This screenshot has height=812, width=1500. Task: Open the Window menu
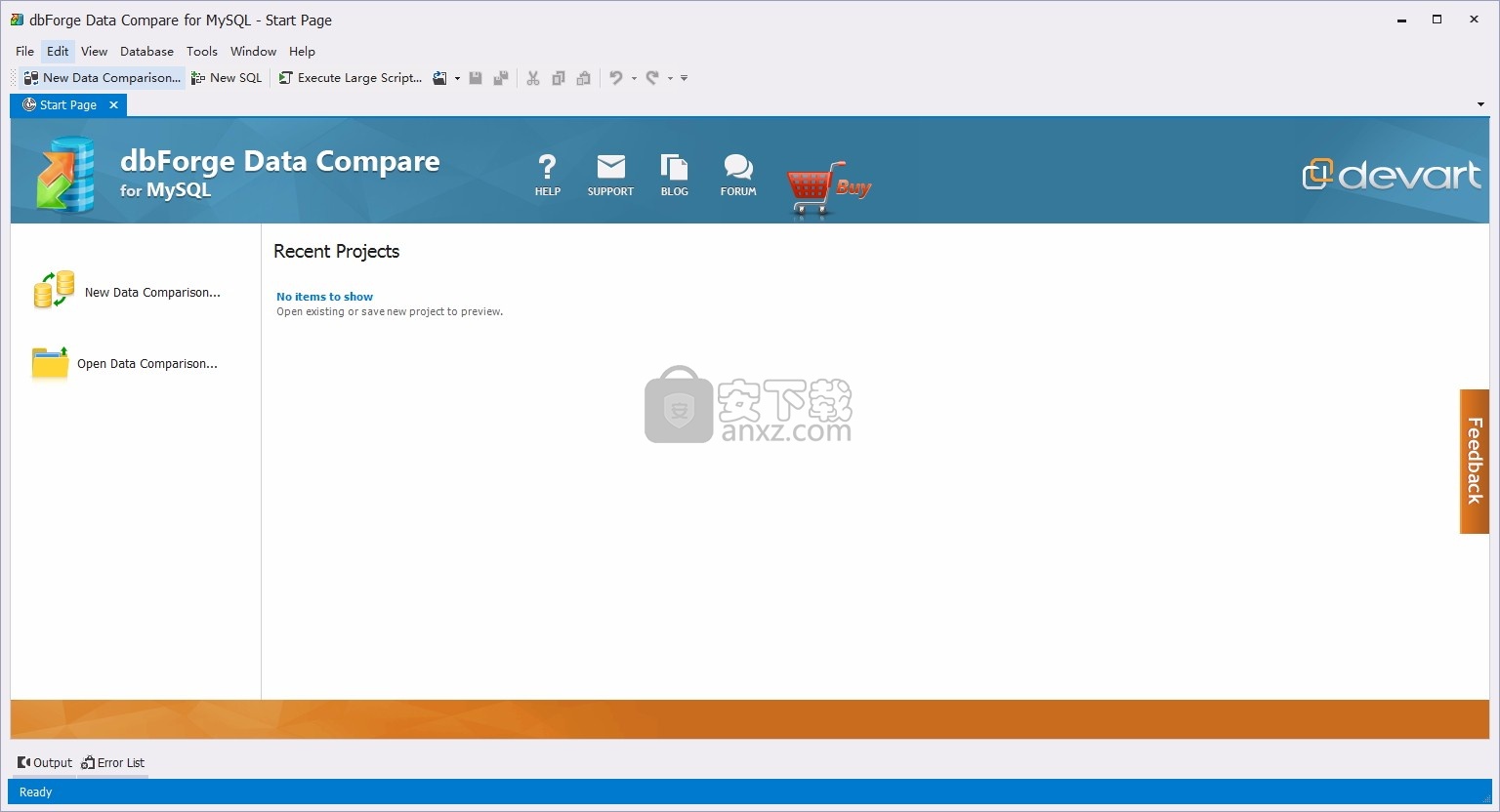[253, 52]
